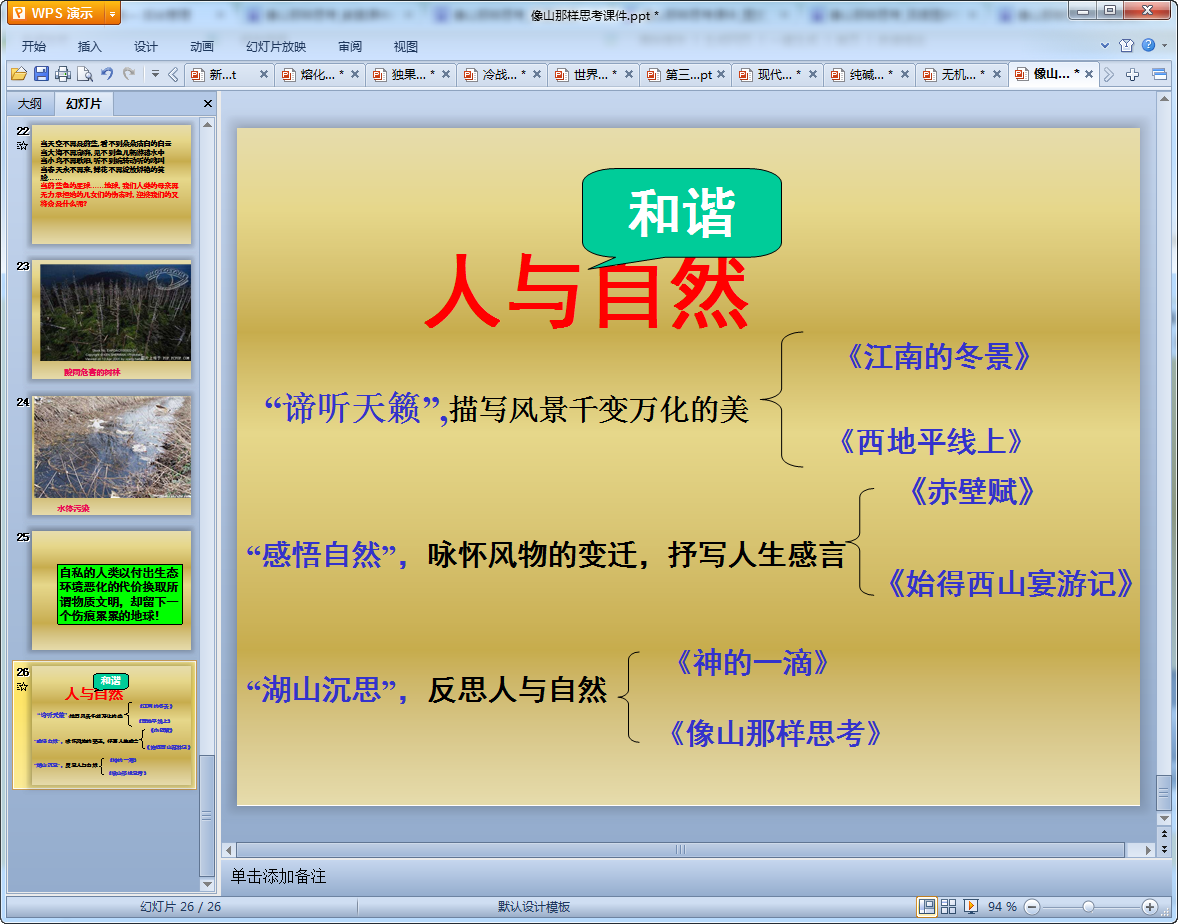This screenshot has width=1178, height=924.
Task: Click the zoom in plus button
Action: click(1149, 906)
